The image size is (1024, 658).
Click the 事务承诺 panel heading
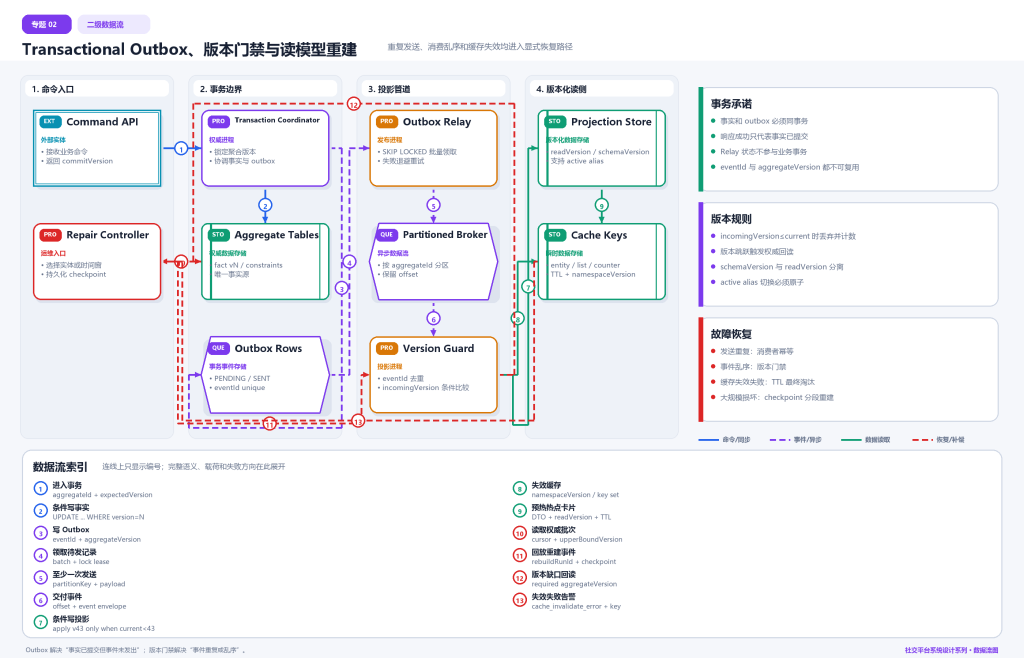click(731, 104)
